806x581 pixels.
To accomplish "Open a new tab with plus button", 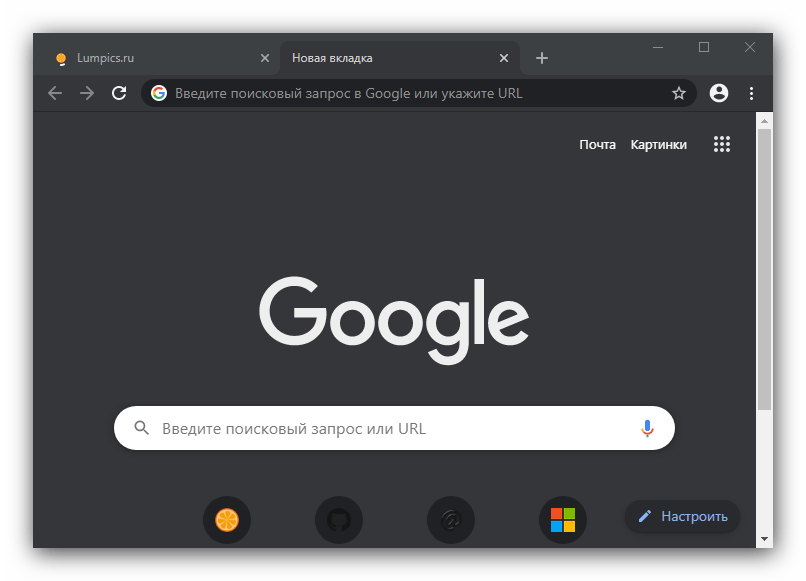I will point(542,58).
